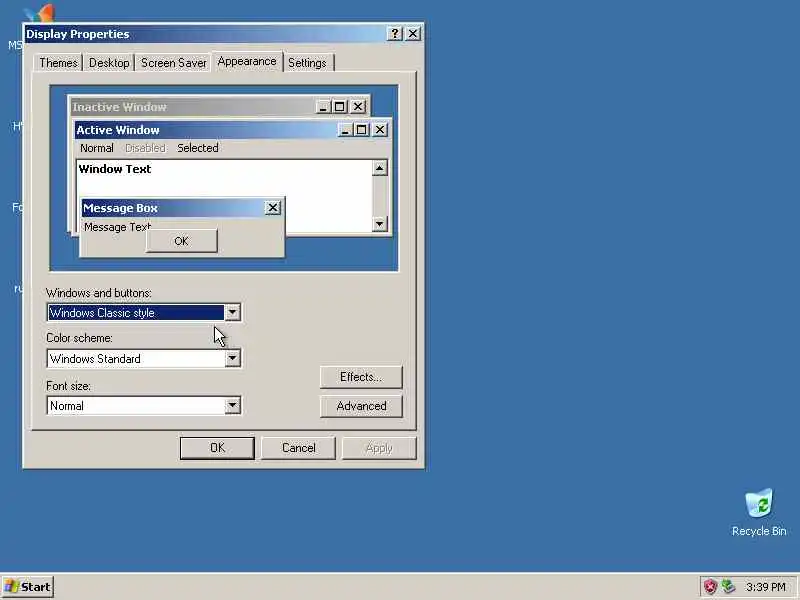Click the red shield tray icon
800x600 pixels.
710,587
